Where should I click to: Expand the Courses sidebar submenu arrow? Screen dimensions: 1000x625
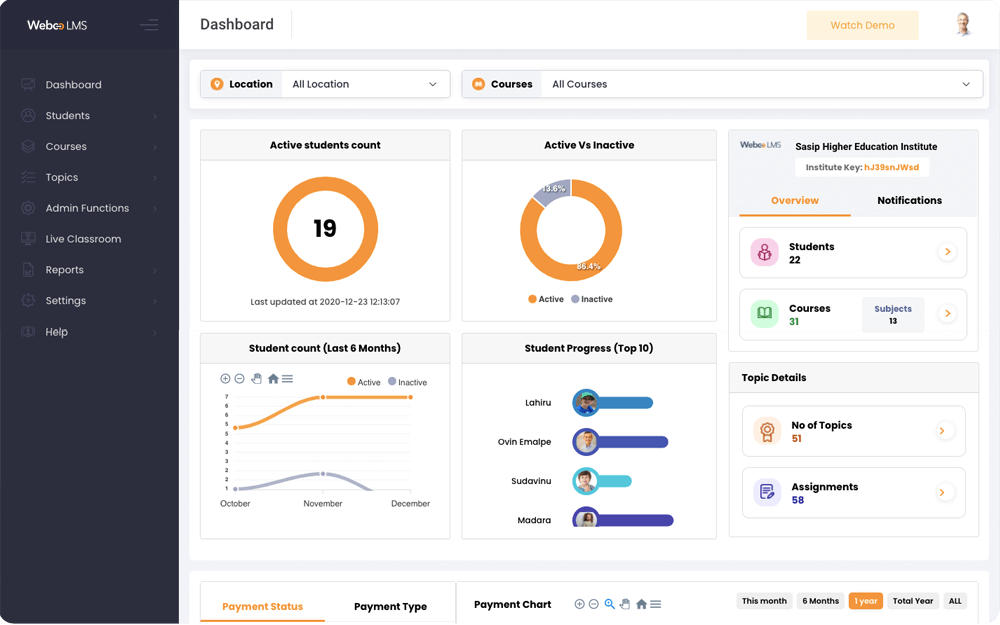coord(155,147)
